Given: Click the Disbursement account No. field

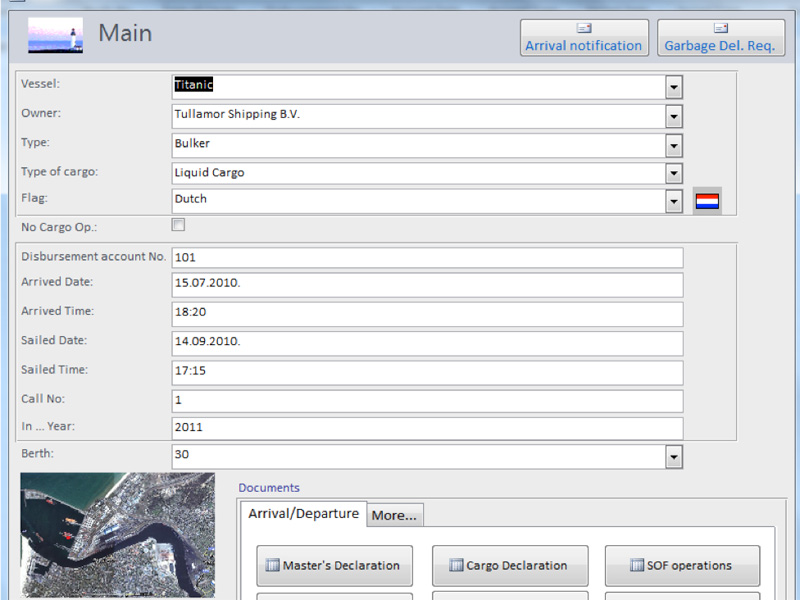Looking at the screenshot, I should tap(427, 258).
